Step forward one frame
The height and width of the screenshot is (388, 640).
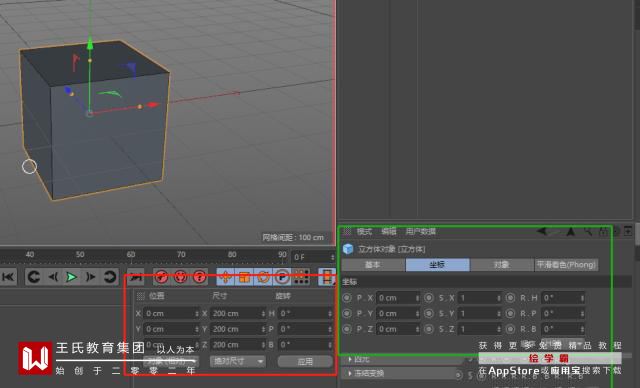coord(90,277)
